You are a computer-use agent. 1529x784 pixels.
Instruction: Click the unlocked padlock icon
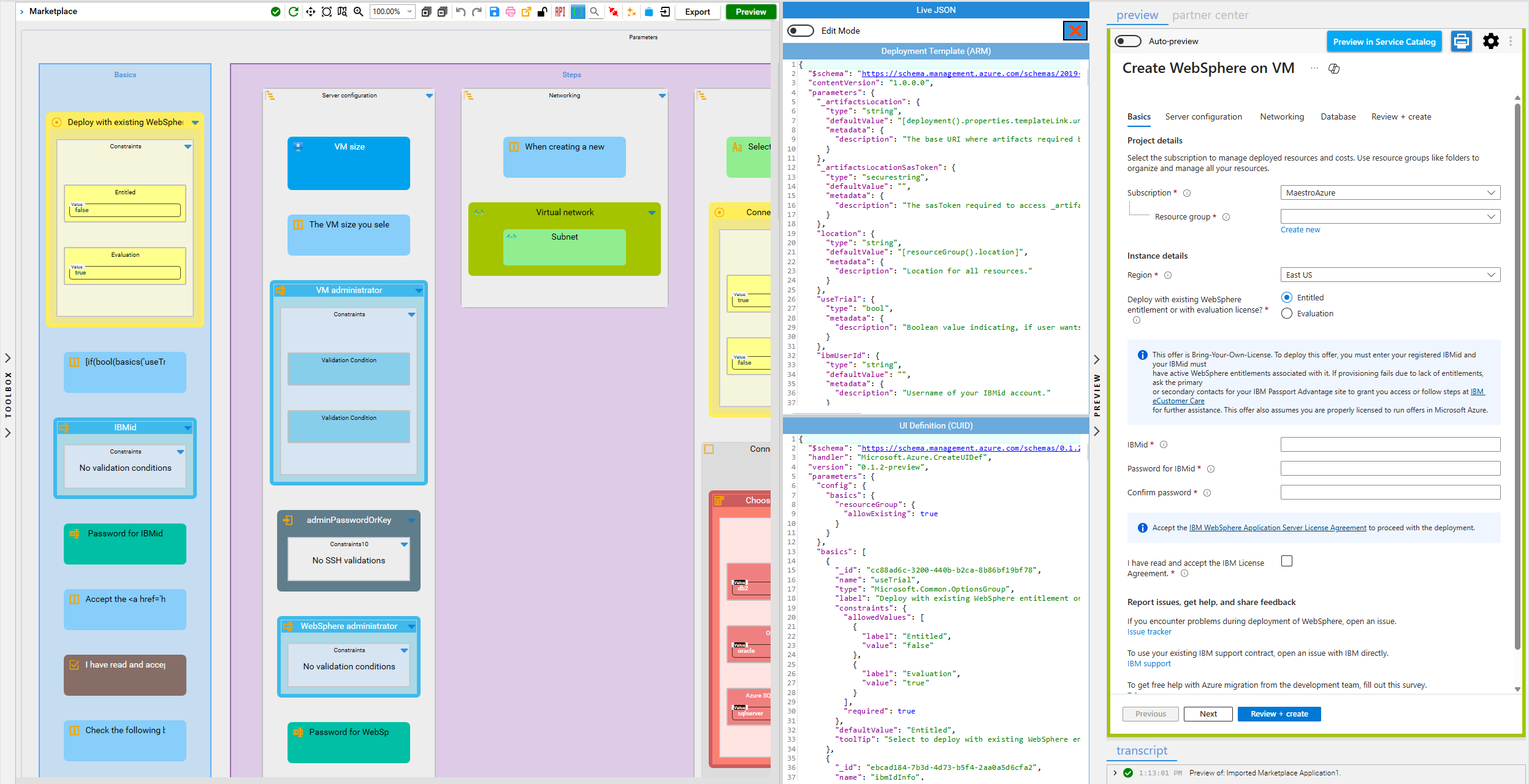pos(543,12)
